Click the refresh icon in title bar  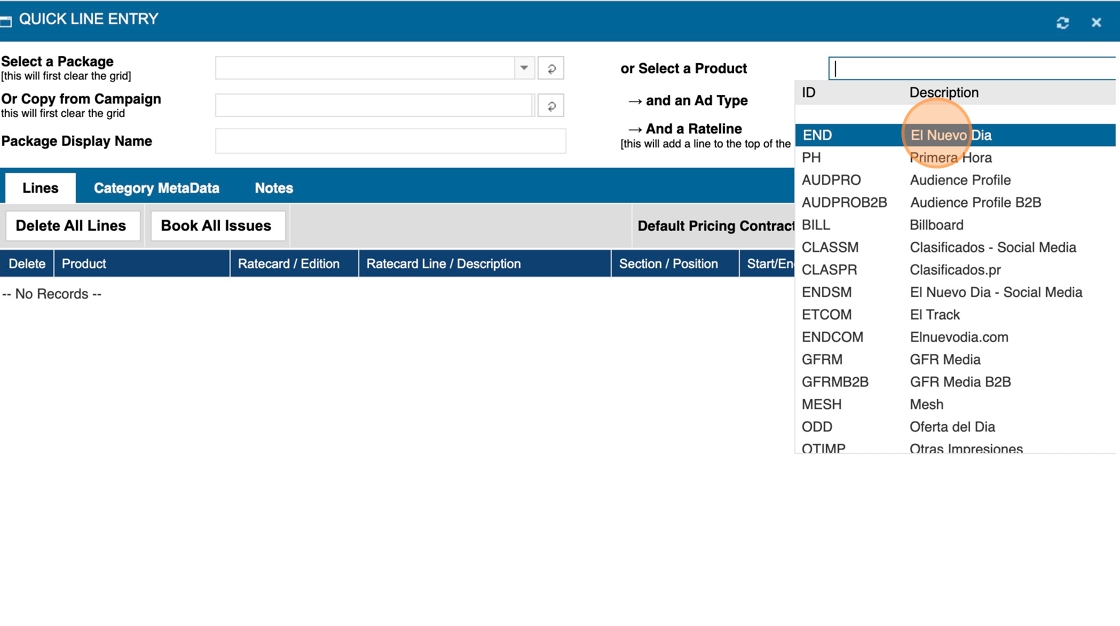point(1062,23)
